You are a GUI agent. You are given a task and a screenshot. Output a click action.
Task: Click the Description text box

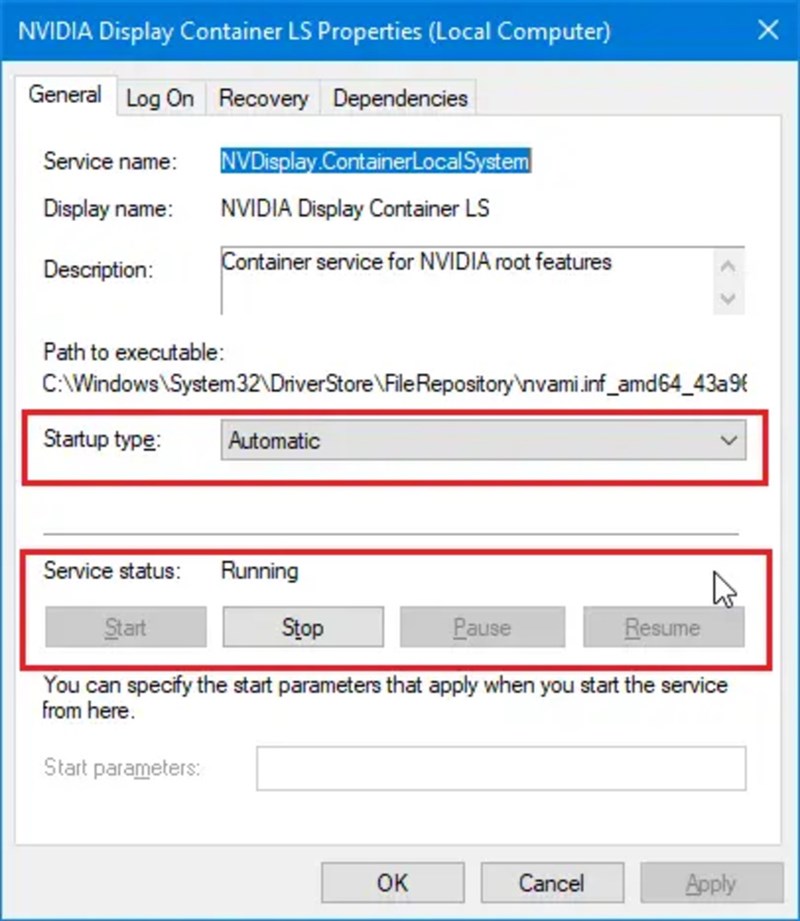pos(450,278)
